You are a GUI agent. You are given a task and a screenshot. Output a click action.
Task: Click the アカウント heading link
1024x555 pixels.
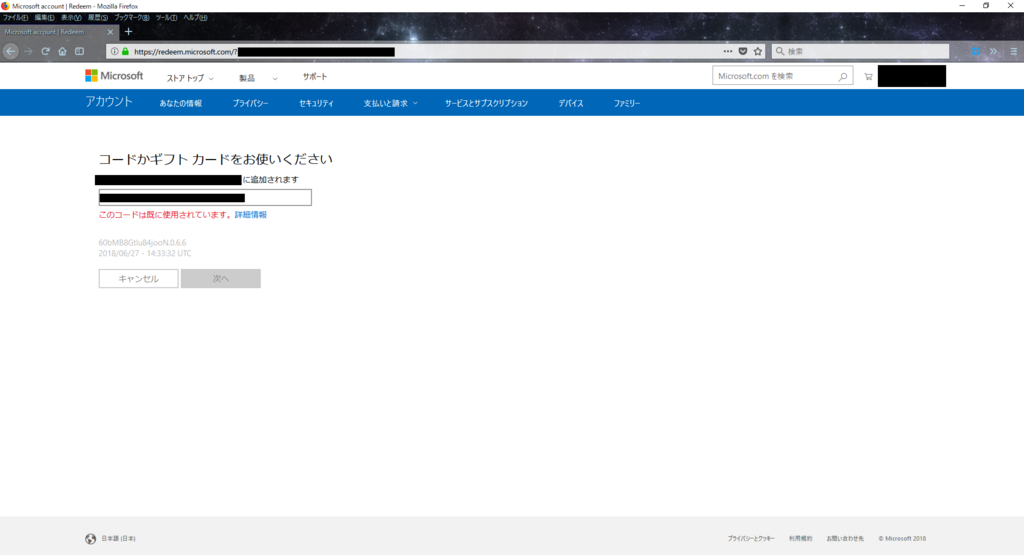coord(108,102)
